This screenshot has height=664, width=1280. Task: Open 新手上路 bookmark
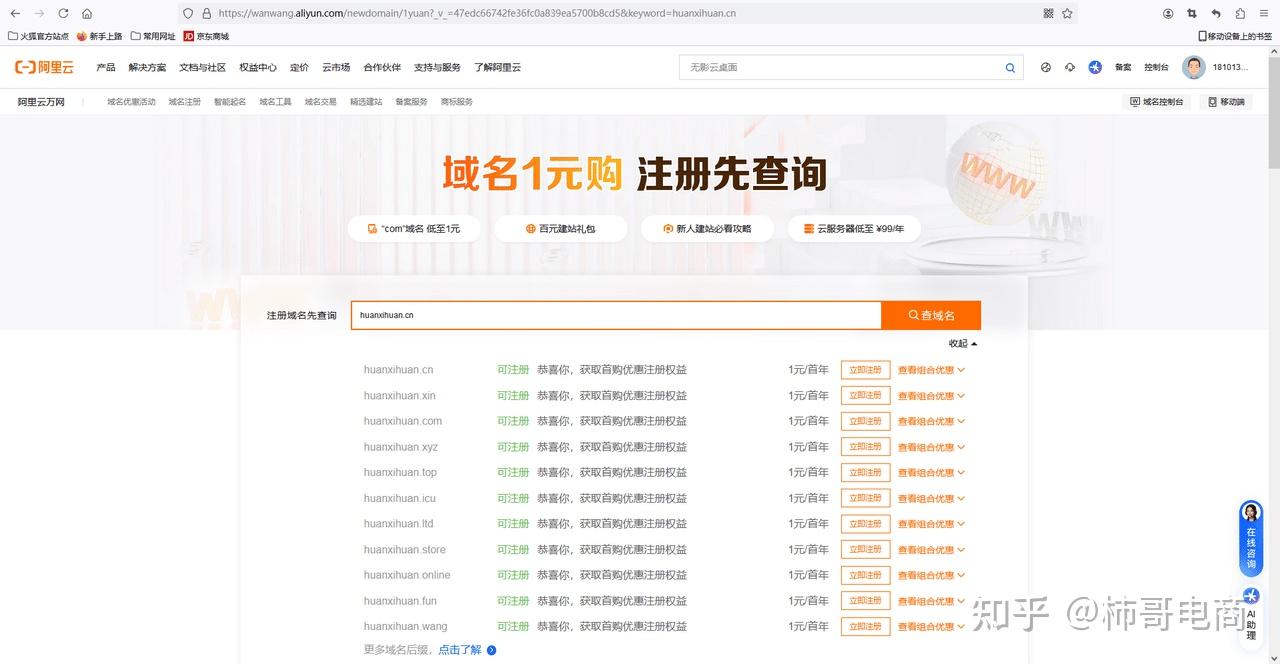(99, 36)
